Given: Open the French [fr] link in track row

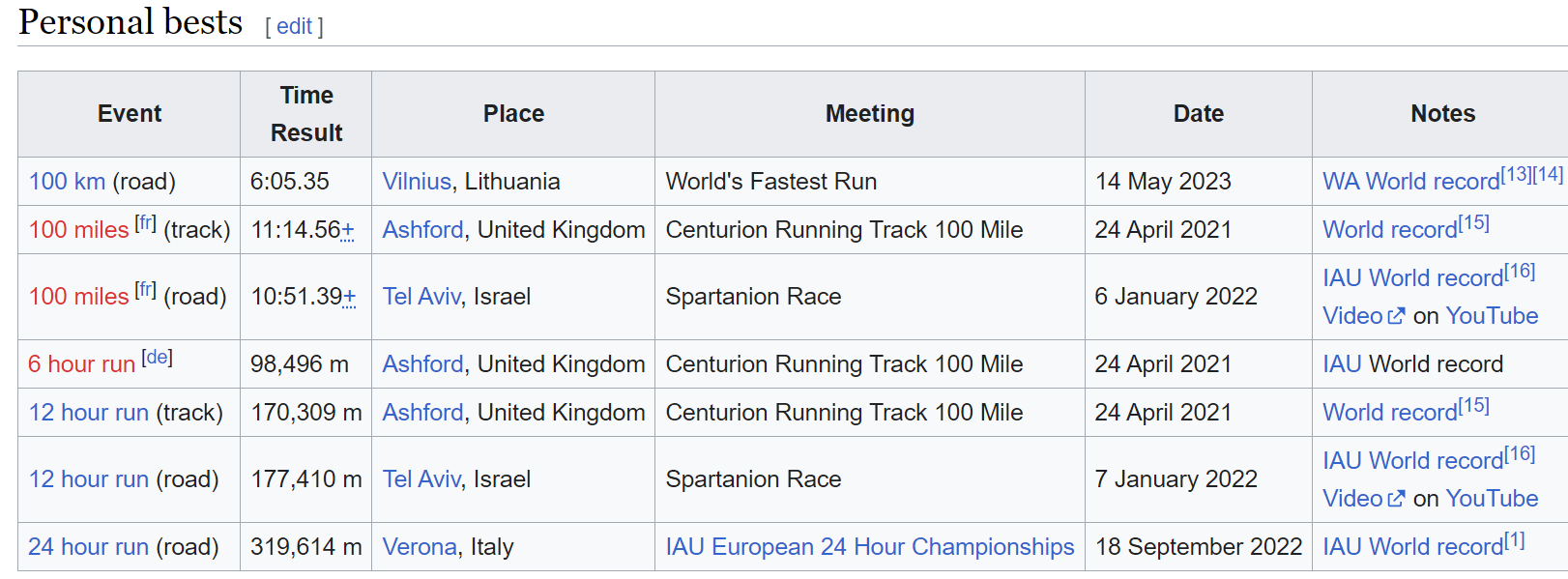Looking at the screenshot, I should point(145,223).
